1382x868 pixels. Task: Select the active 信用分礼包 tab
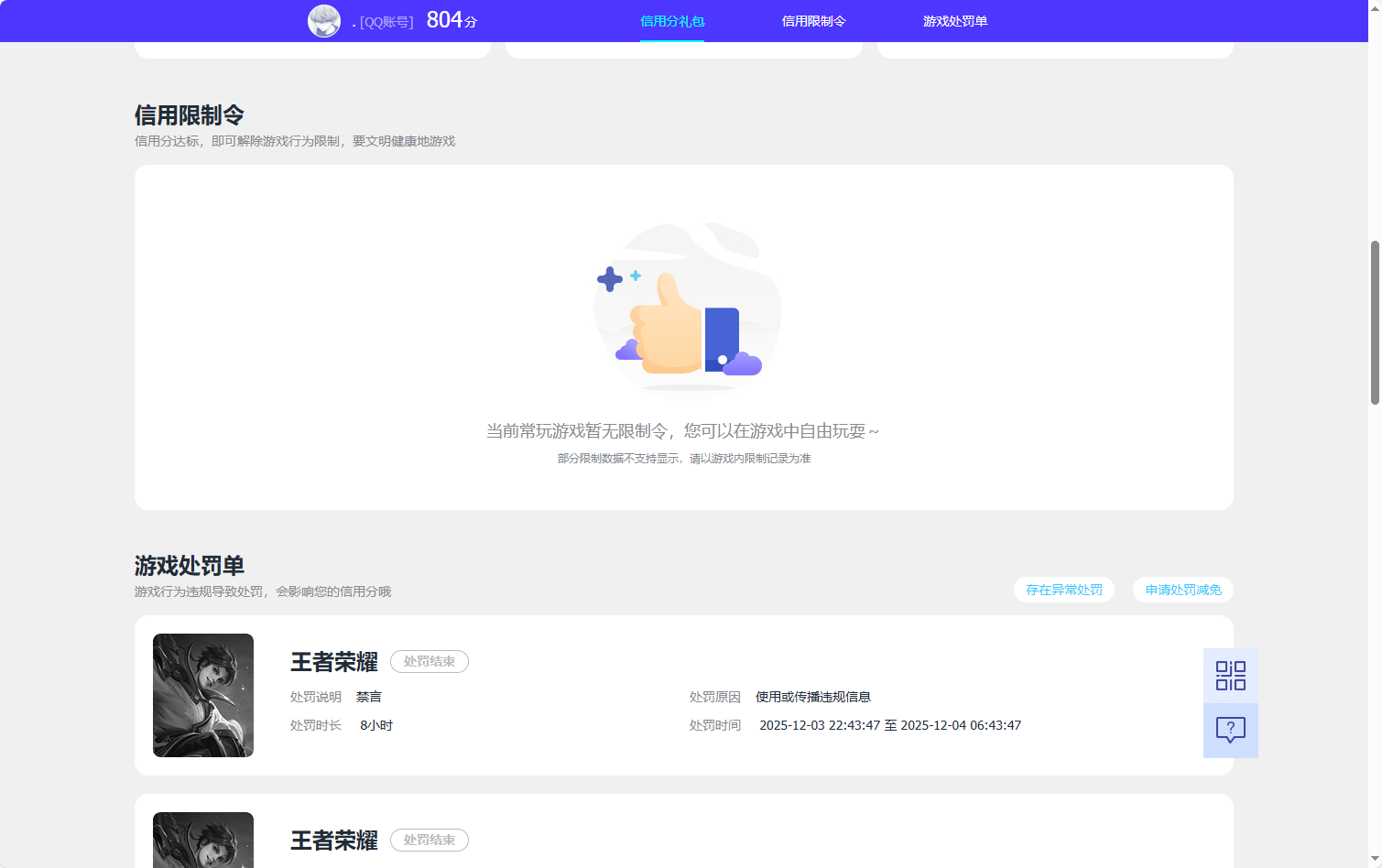672,20
